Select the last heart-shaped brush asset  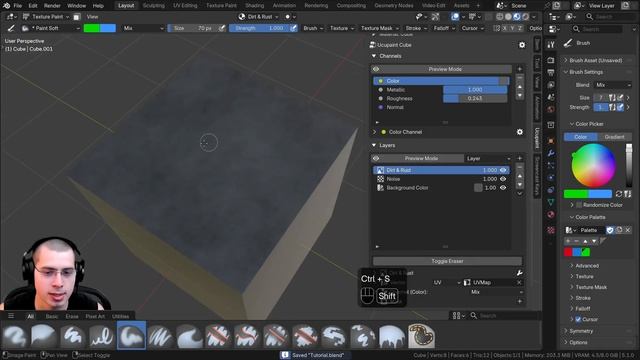(421, 336)
